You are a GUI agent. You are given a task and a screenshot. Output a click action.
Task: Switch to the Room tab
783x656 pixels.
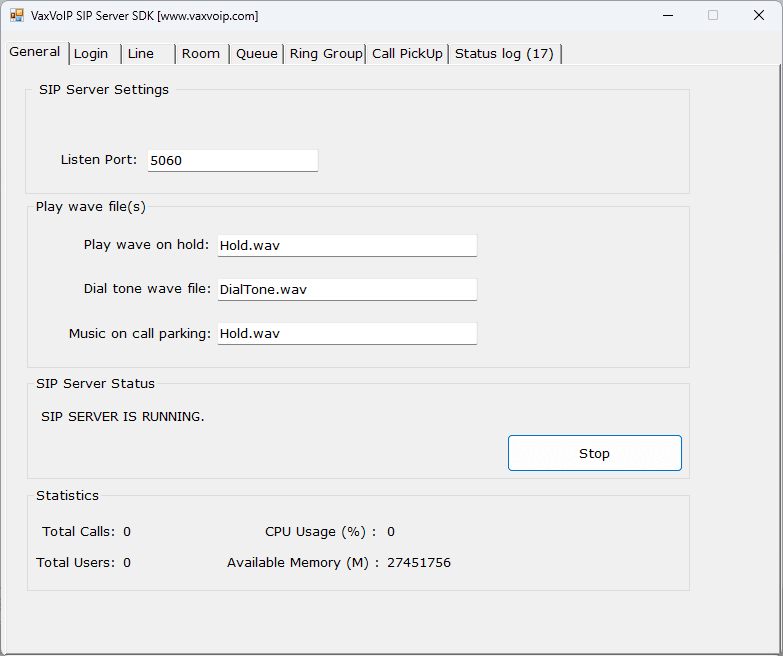point(202,54)
